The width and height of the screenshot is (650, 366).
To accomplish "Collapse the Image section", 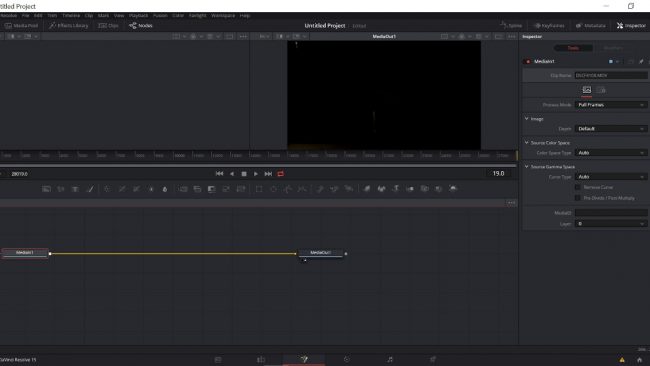I will coord(527,119).
